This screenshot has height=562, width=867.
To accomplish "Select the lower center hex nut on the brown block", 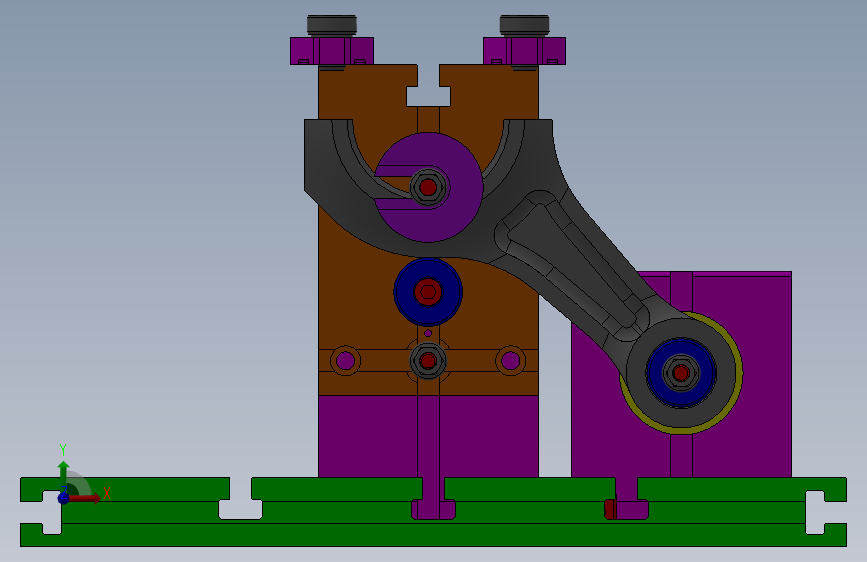I will [x=428, y=361].
